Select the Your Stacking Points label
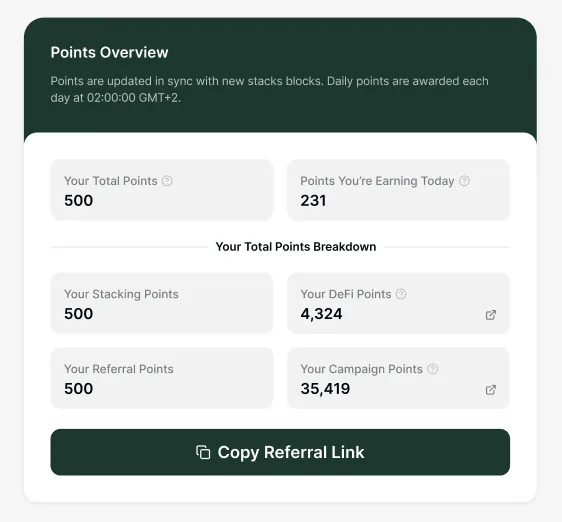562x522 pixels. click(x=121, y=294)
